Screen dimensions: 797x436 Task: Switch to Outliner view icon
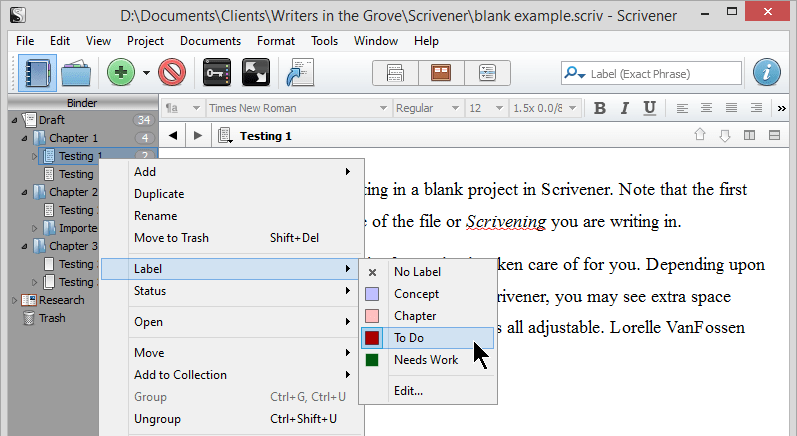tap(487, 73)
